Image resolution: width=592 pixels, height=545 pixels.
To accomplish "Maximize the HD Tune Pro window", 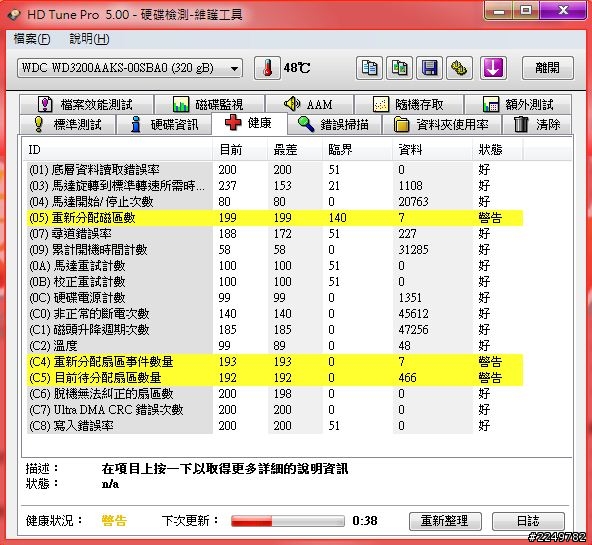I will pos(526,11).
